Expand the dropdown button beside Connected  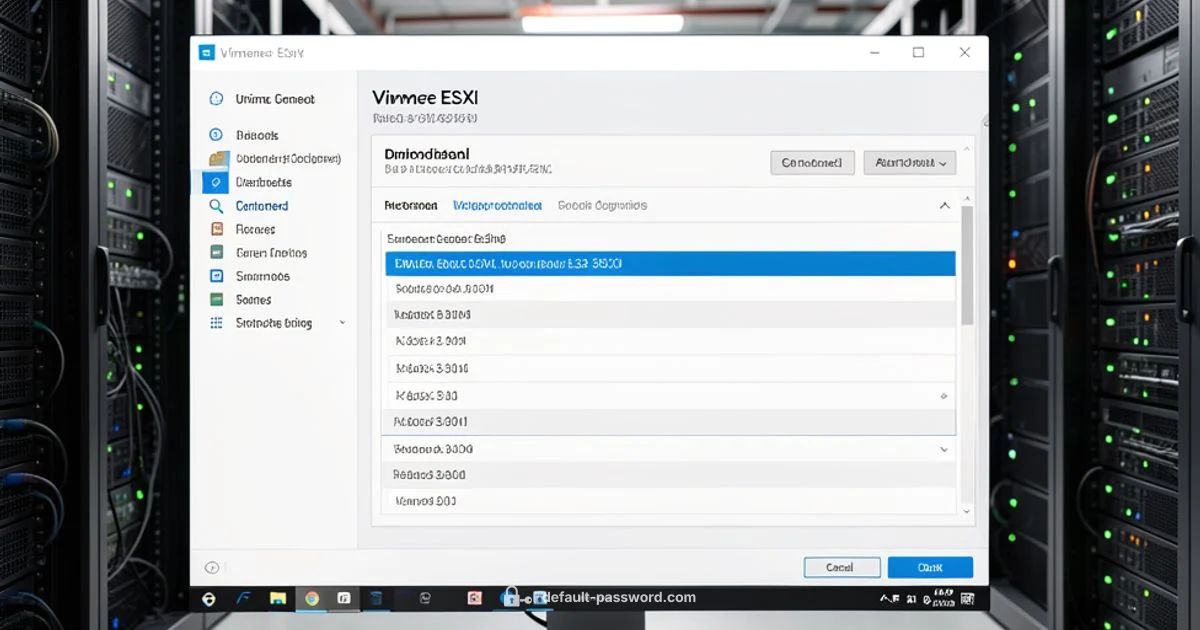coord(908,162)
